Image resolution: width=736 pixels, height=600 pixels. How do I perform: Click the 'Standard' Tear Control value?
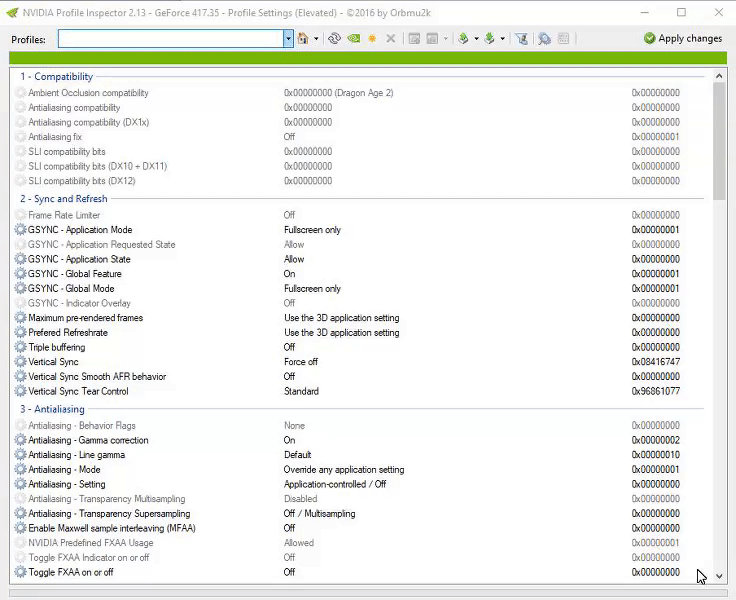tap(301, 391)
